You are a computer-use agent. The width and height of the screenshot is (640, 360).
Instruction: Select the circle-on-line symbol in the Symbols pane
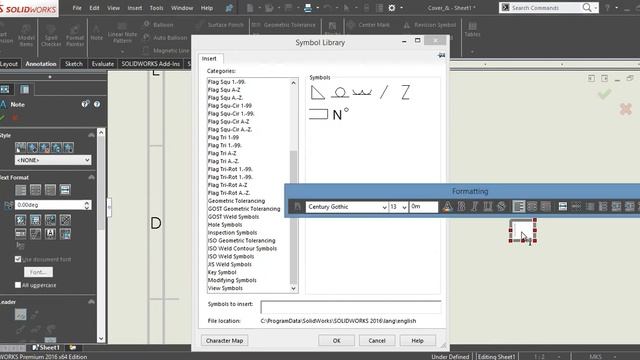pyautogui.click(x=340, y=93)
